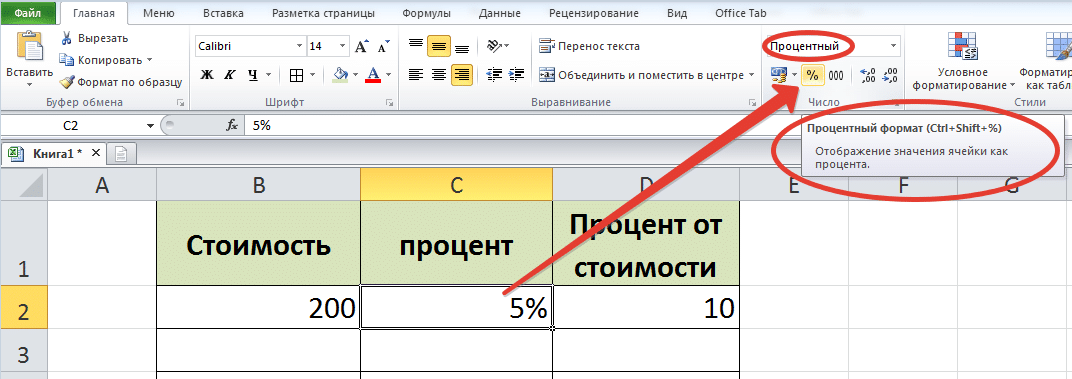The image size is (1072, 379).
Task: Switch to the Вид tab
Action: [676, 13]
